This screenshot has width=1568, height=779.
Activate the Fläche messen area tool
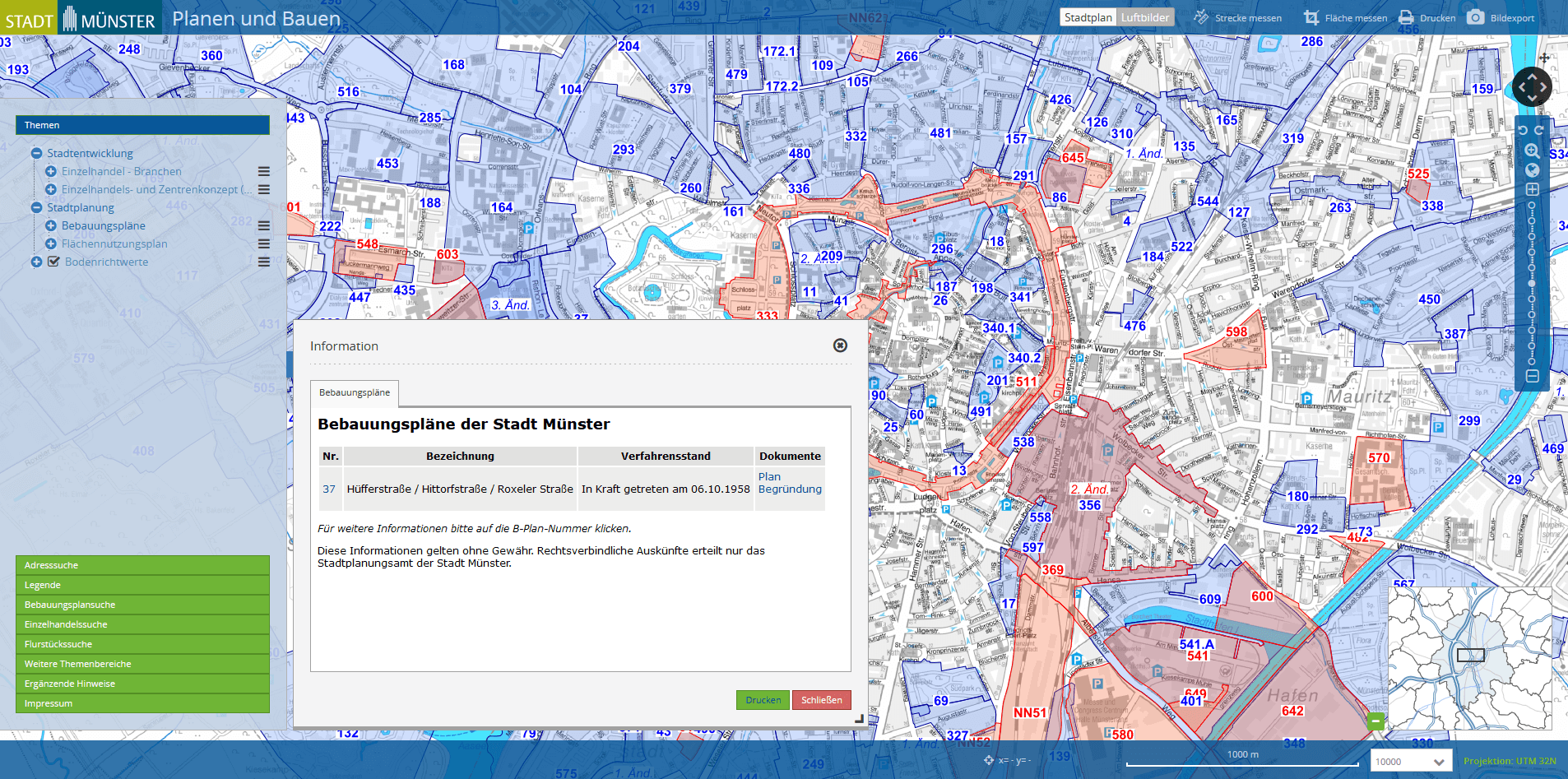coord(1311,17)
